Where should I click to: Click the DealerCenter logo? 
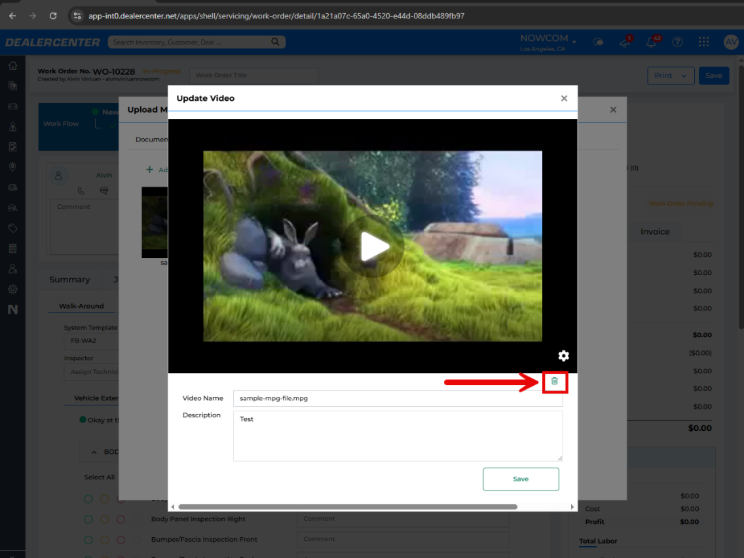point(52,42)
